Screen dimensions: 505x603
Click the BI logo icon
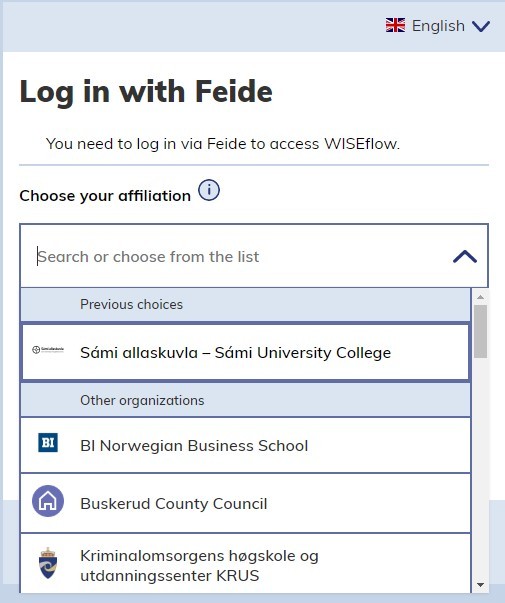[48, 443]
